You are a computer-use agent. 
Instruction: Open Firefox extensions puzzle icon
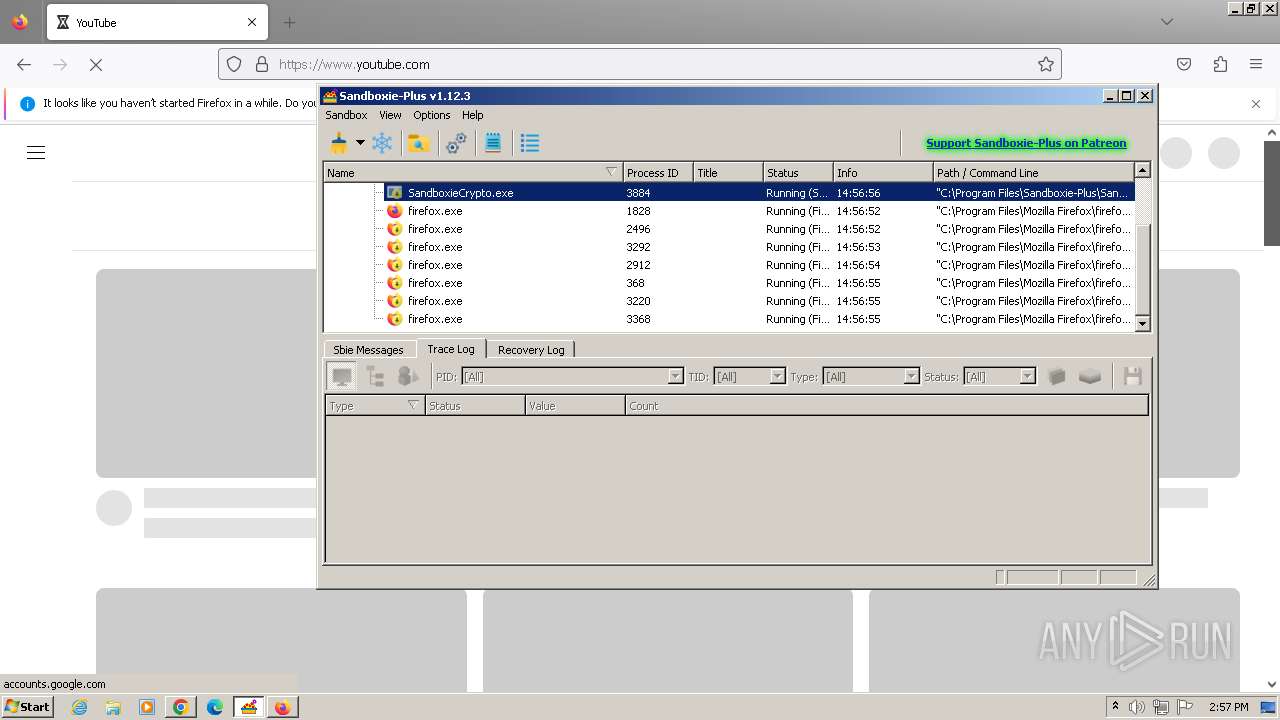(1220, 64)
